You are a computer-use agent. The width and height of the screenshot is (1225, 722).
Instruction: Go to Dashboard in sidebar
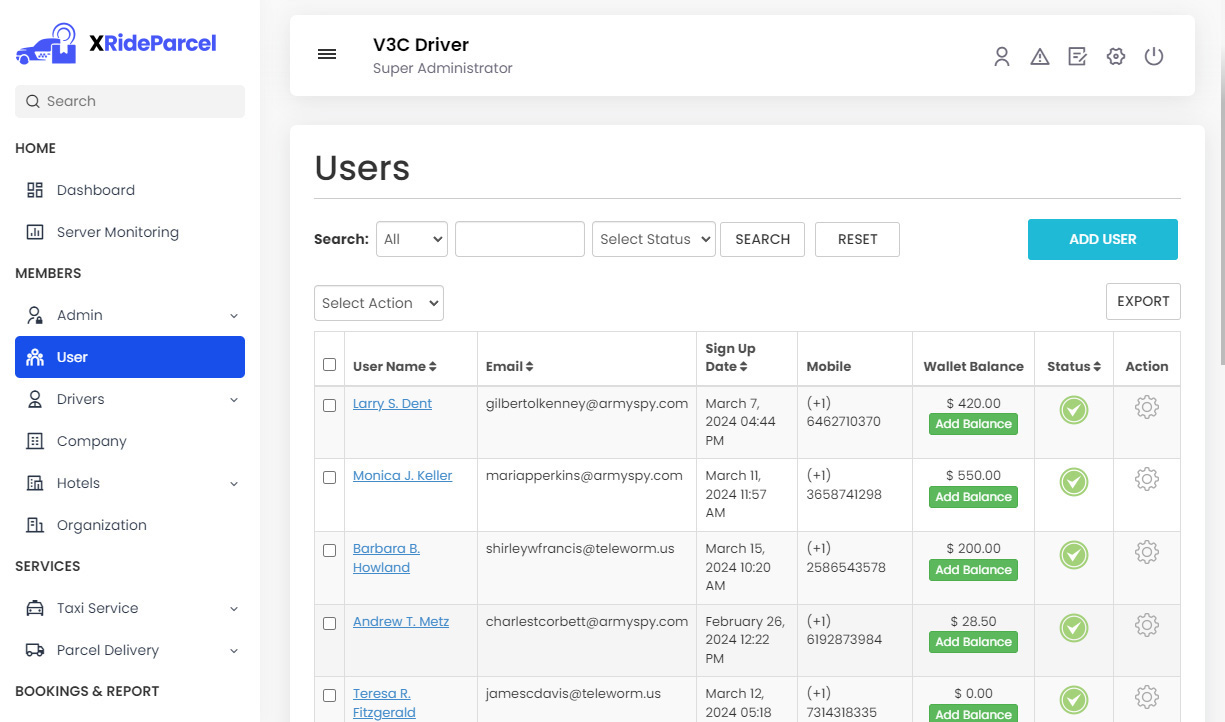(95, 190)
